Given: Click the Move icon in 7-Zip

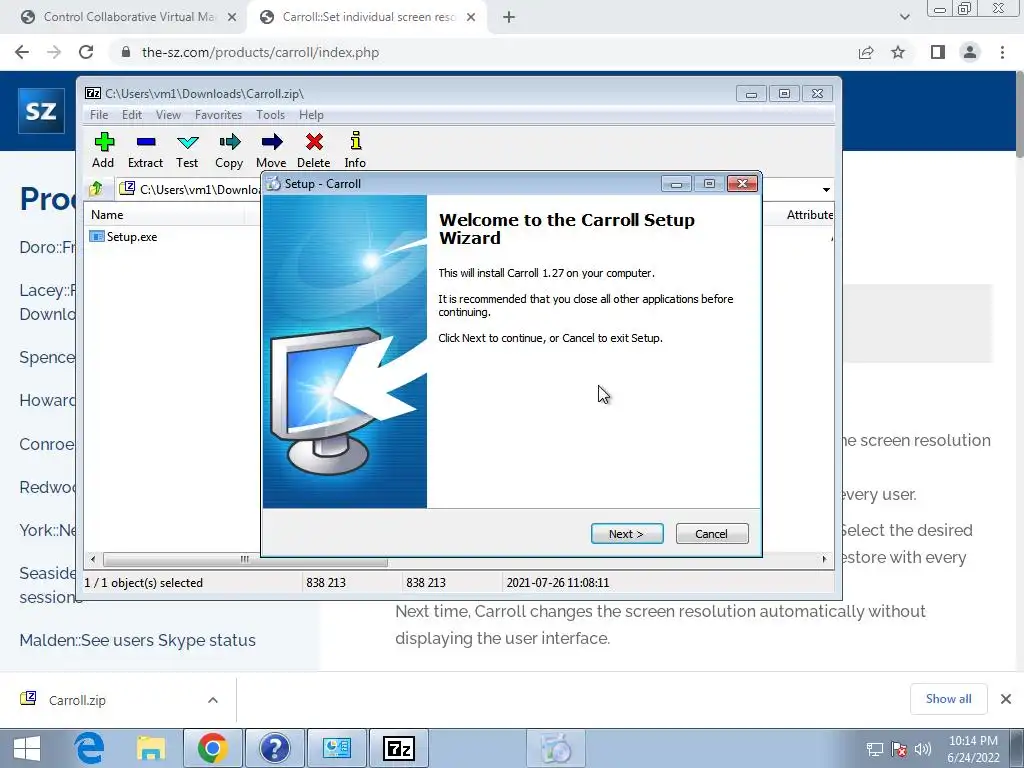Looking at the screenshot, I should (x=271, y=150).
